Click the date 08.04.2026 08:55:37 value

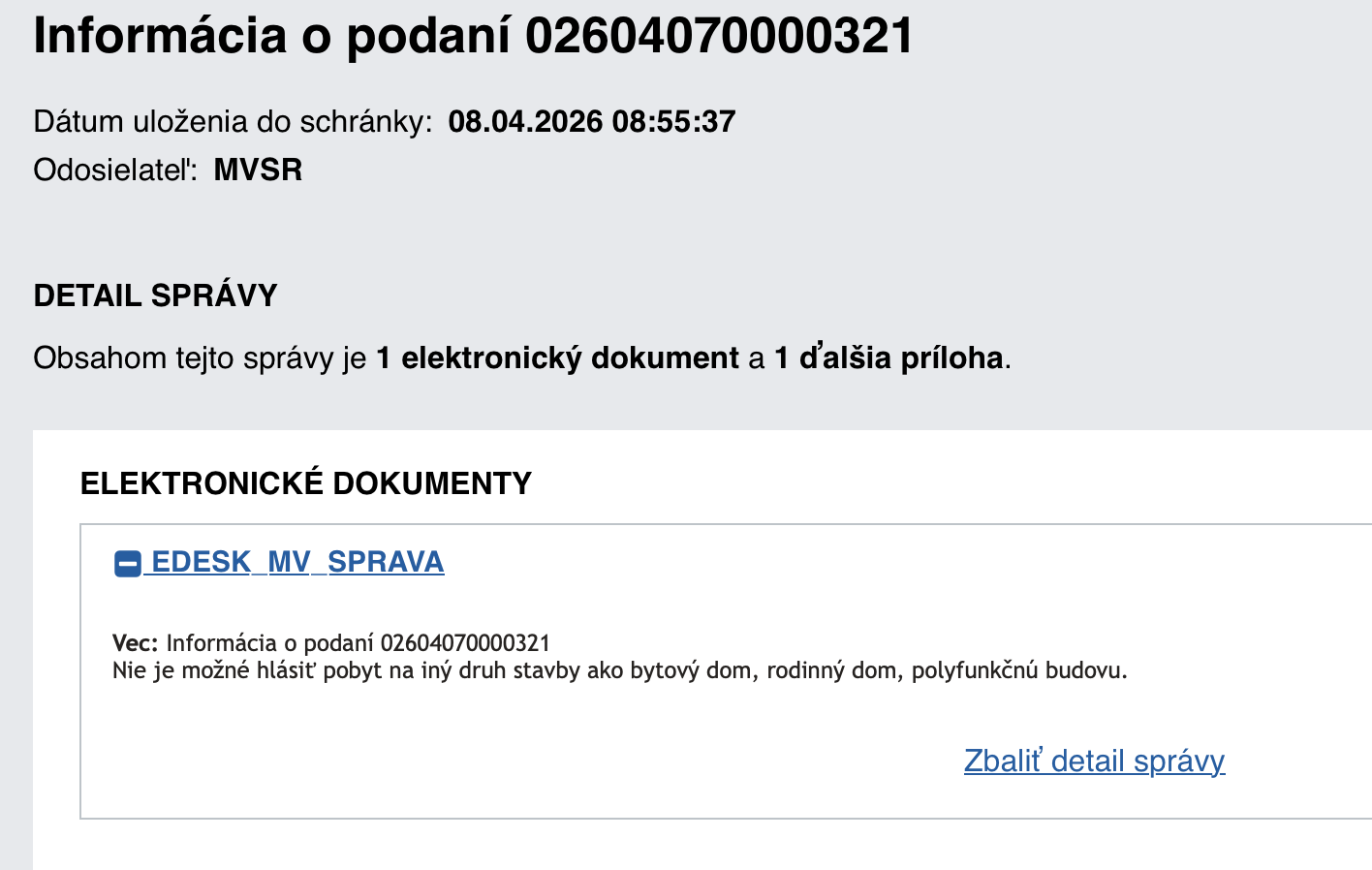click(x=591, y=122)
